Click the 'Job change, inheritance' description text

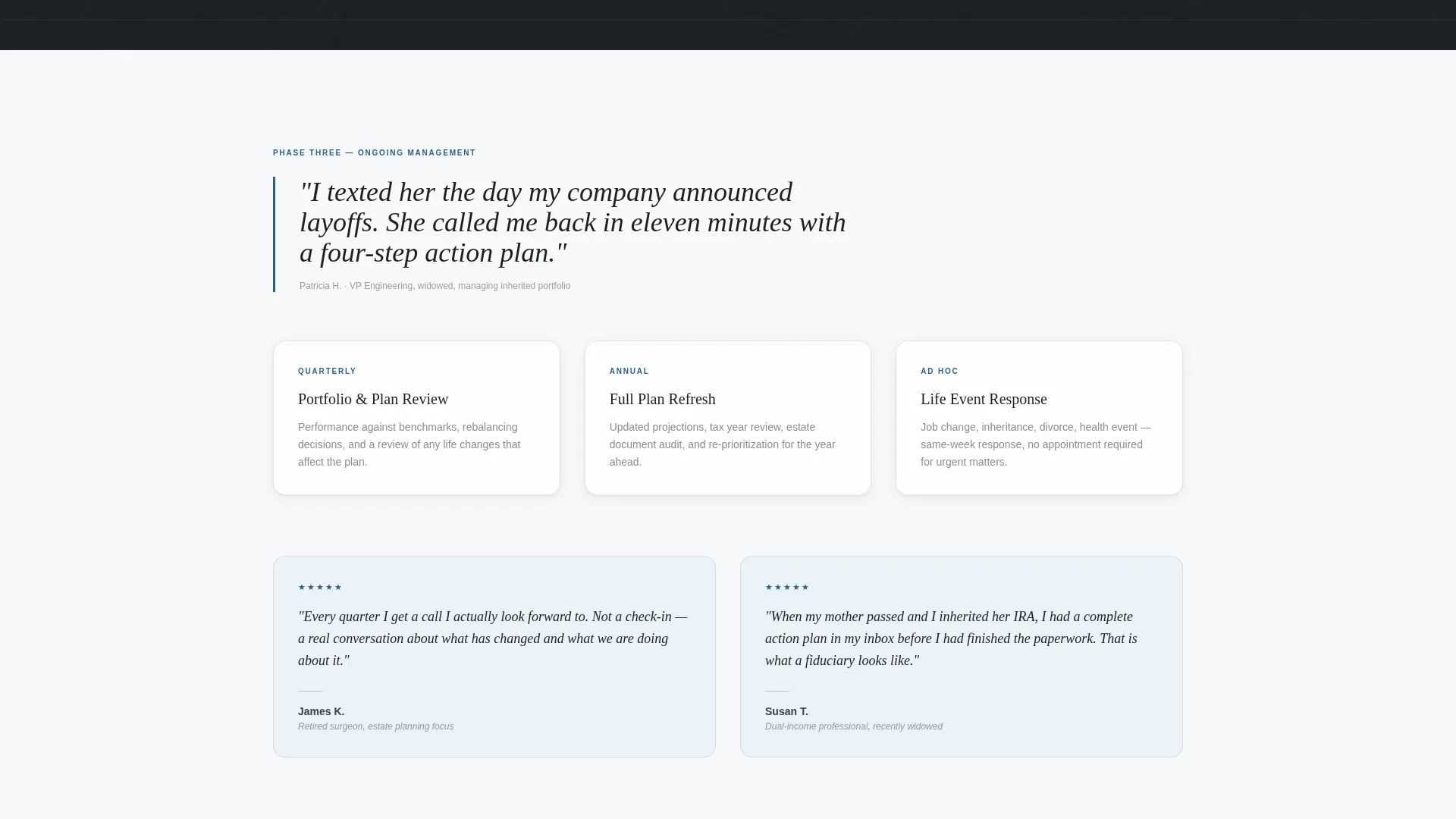coord(1035,444)
